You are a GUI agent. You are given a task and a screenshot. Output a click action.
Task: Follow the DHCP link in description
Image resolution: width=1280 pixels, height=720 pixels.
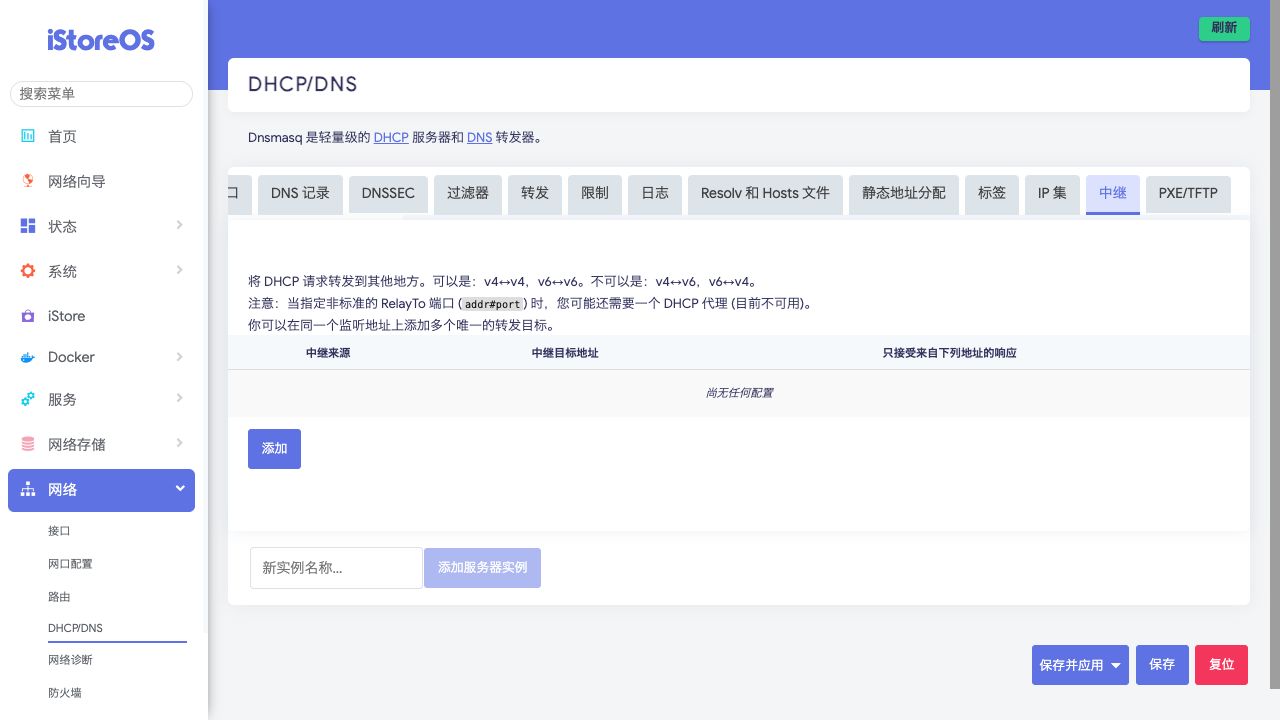(391, 137)
